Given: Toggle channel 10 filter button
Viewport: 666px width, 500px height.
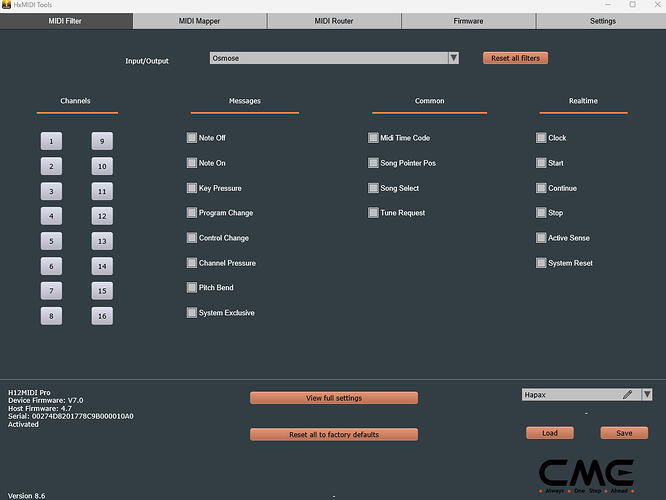Looking at the screenshot, I should pos(102,166).
